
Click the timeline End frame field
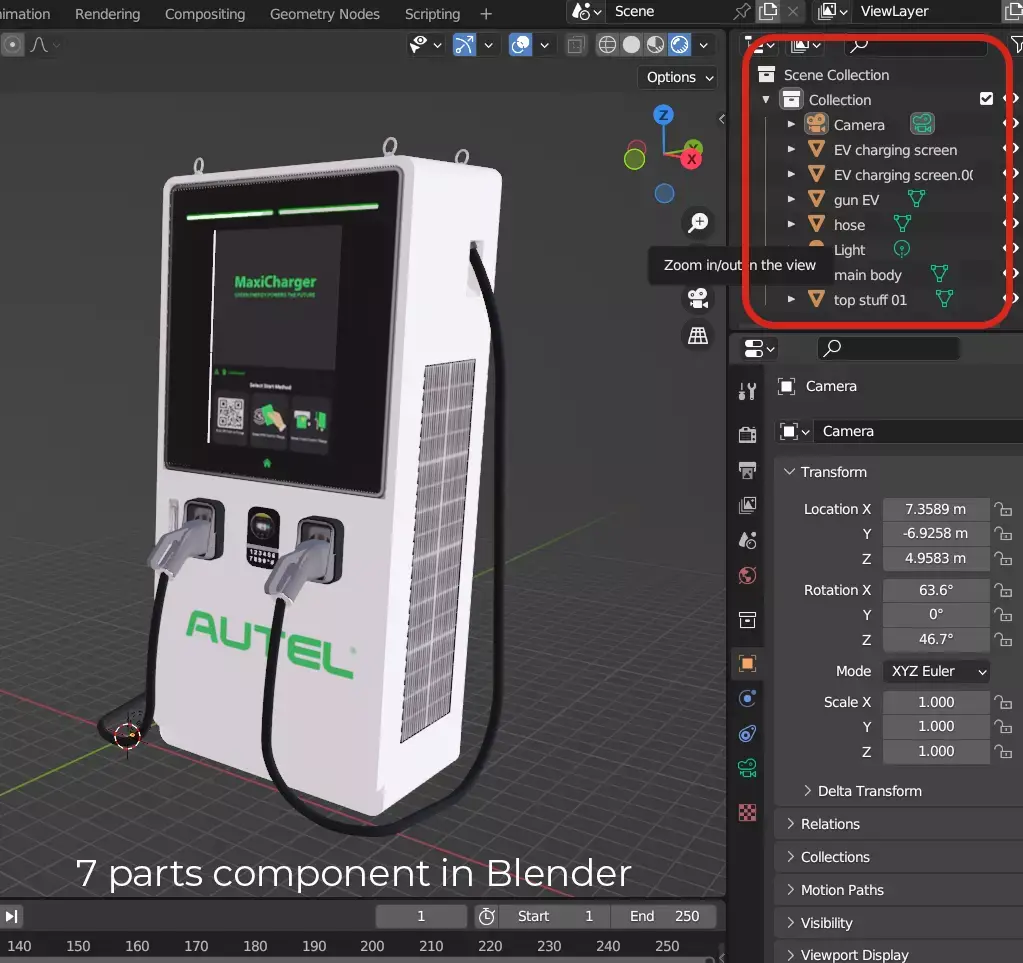click(x=664, y=916)
